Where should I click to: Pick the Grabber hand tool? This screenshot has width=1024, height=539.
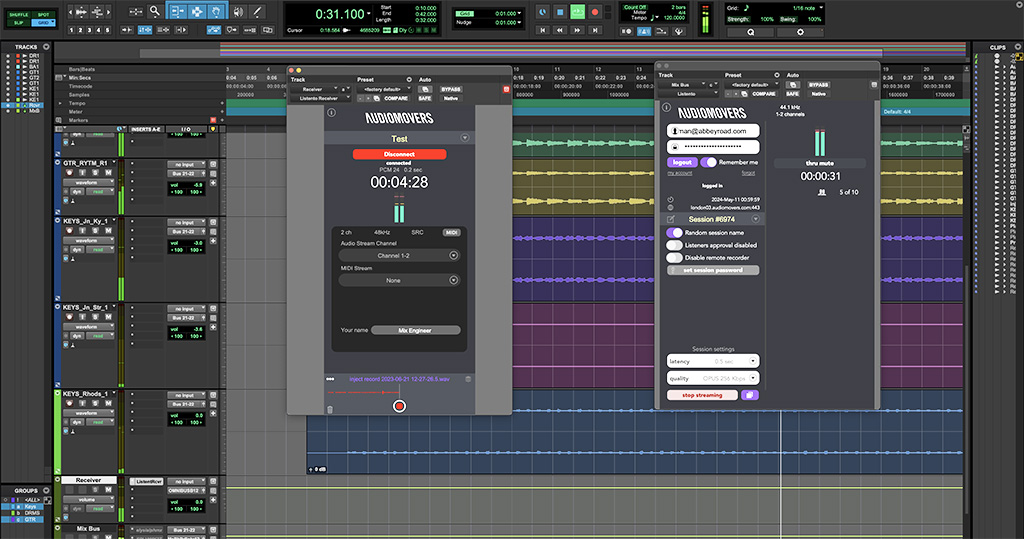216,12
